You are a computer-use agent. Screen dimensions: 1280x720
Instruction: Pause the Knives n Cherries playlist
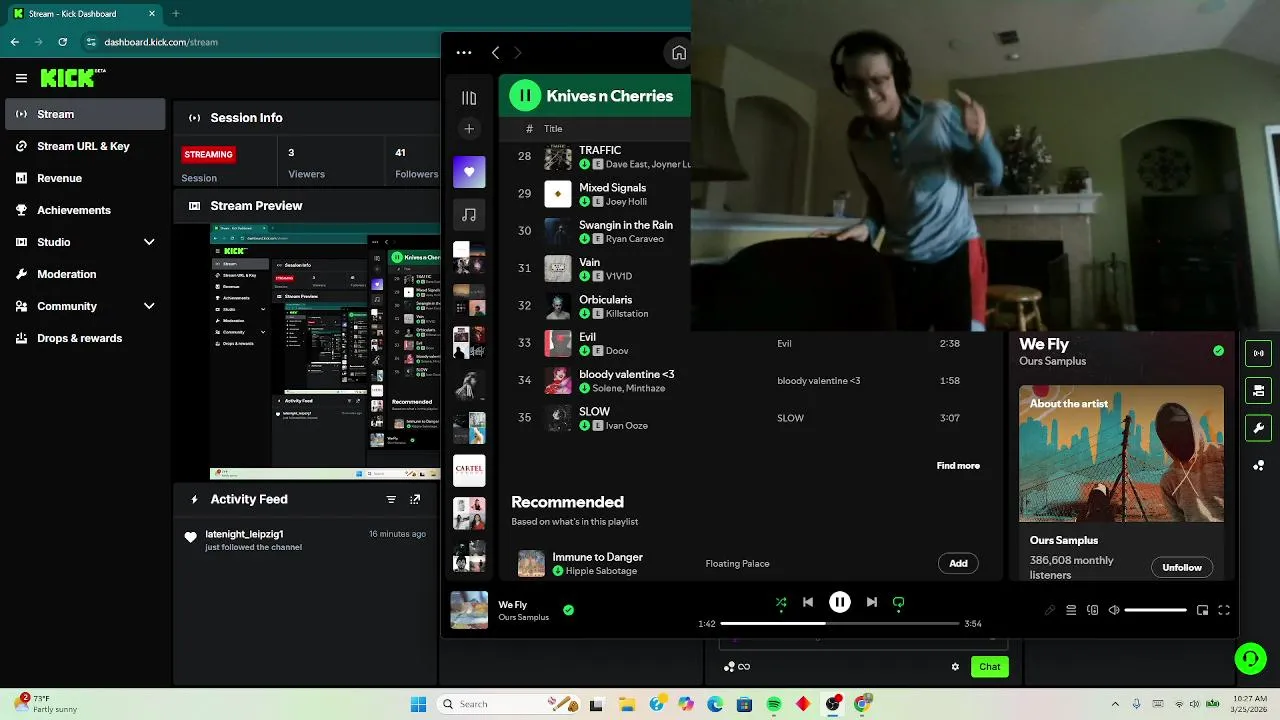(x=525, y=96)
